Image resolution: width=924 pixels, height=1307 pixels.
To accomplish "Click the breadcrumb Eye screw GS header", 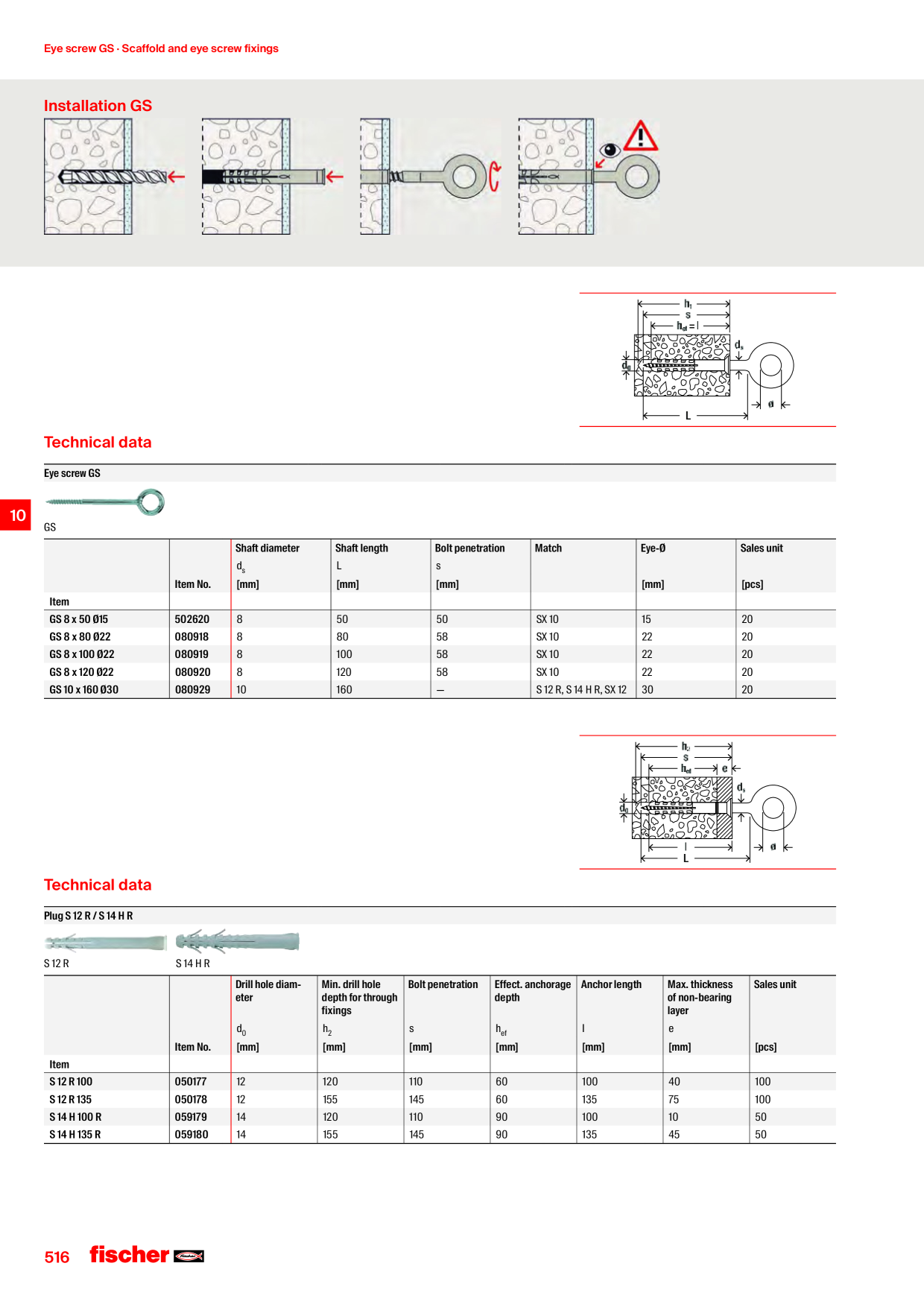I will [x=161, y=48].
